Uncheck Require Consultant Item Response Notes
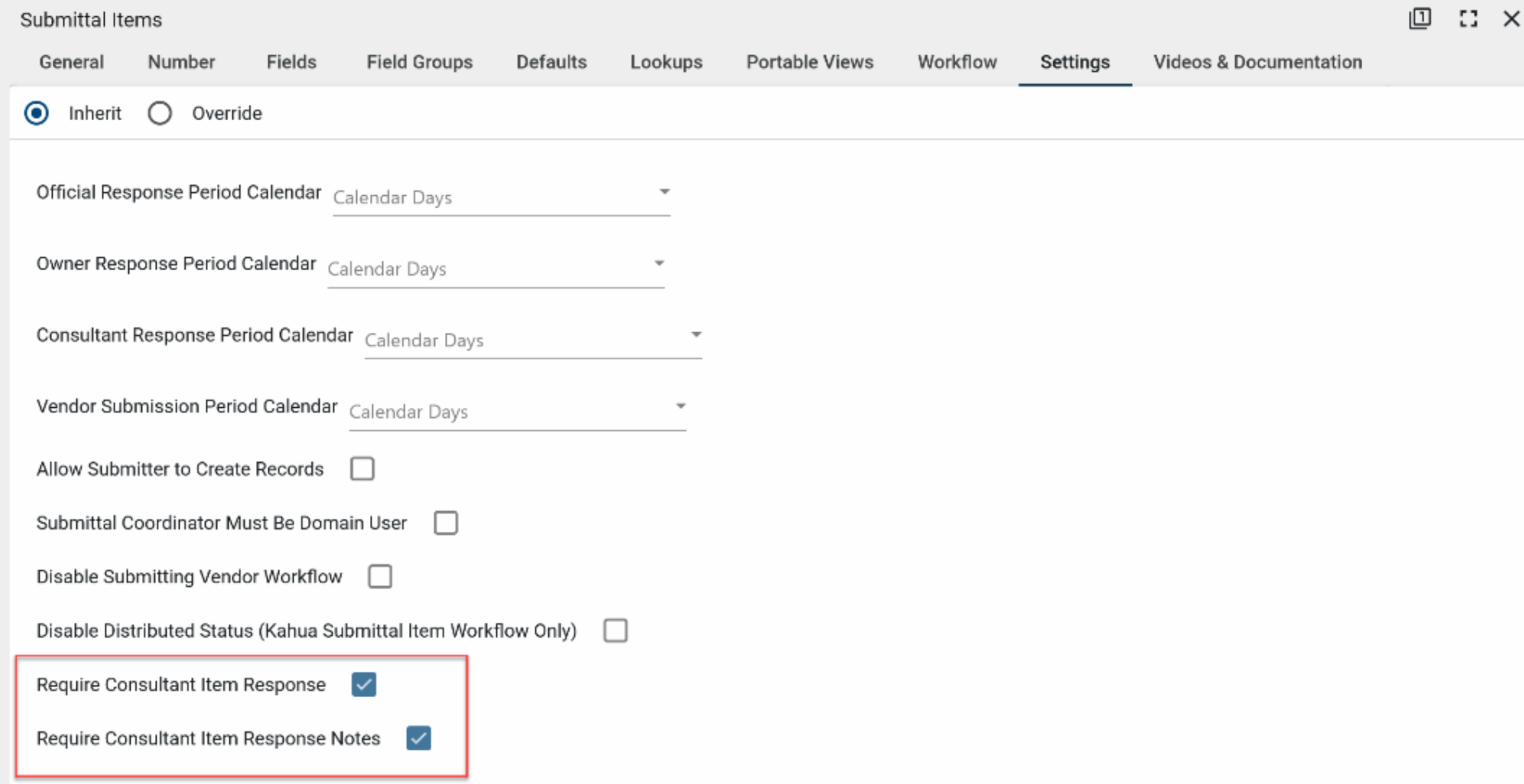The width and height of the screenshot is (1524, 784). 418,739
